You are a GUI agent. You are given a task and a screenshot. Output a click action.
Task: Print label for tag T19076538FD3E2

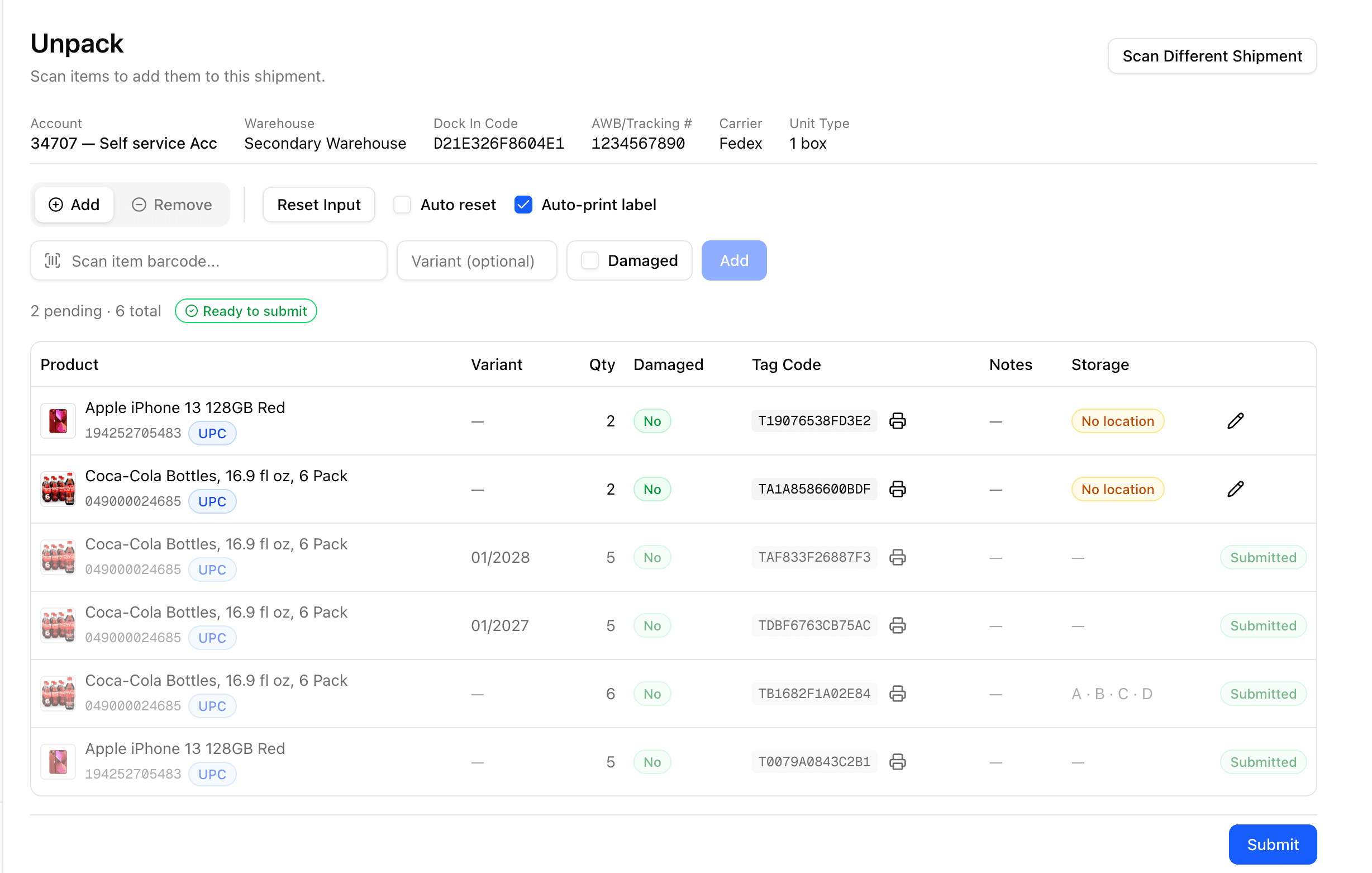tap(897, 421)
